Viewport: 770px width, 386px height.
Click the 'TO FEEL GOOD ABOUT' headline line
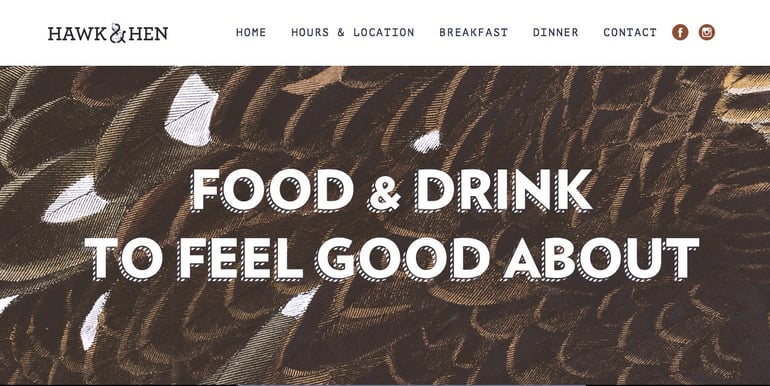pos(392,259)
